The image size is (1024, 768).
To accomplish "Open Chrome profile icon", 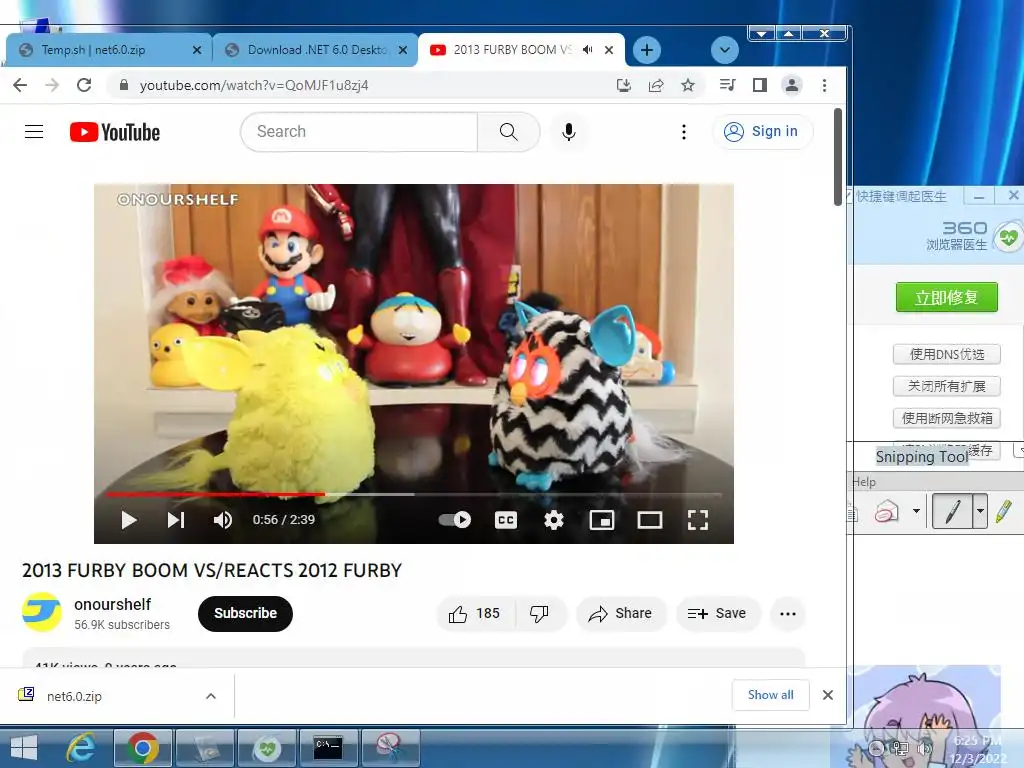I will coord(792,85).
